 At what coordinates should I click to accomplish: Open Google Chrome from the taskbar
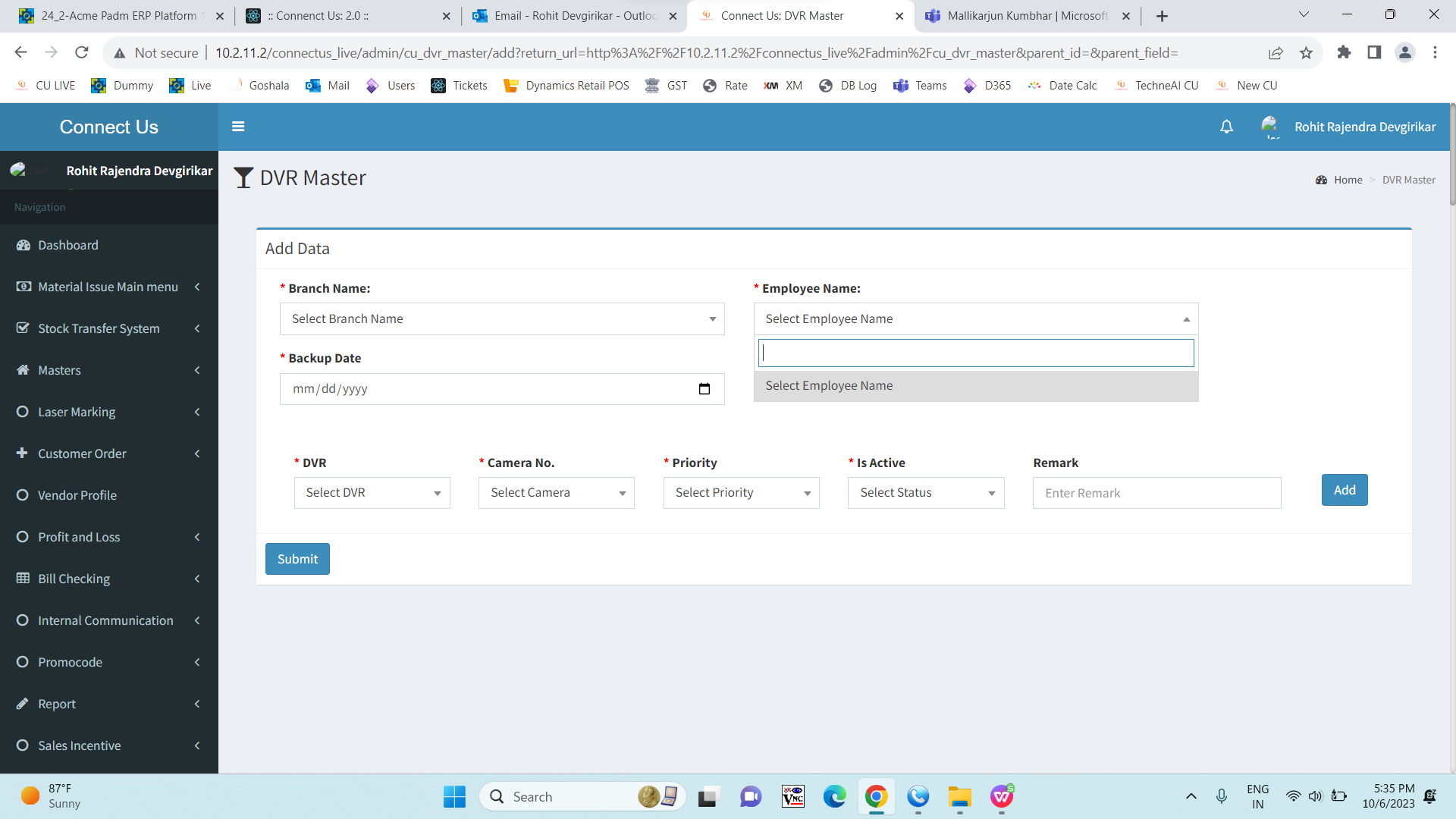tap(876, 797)
